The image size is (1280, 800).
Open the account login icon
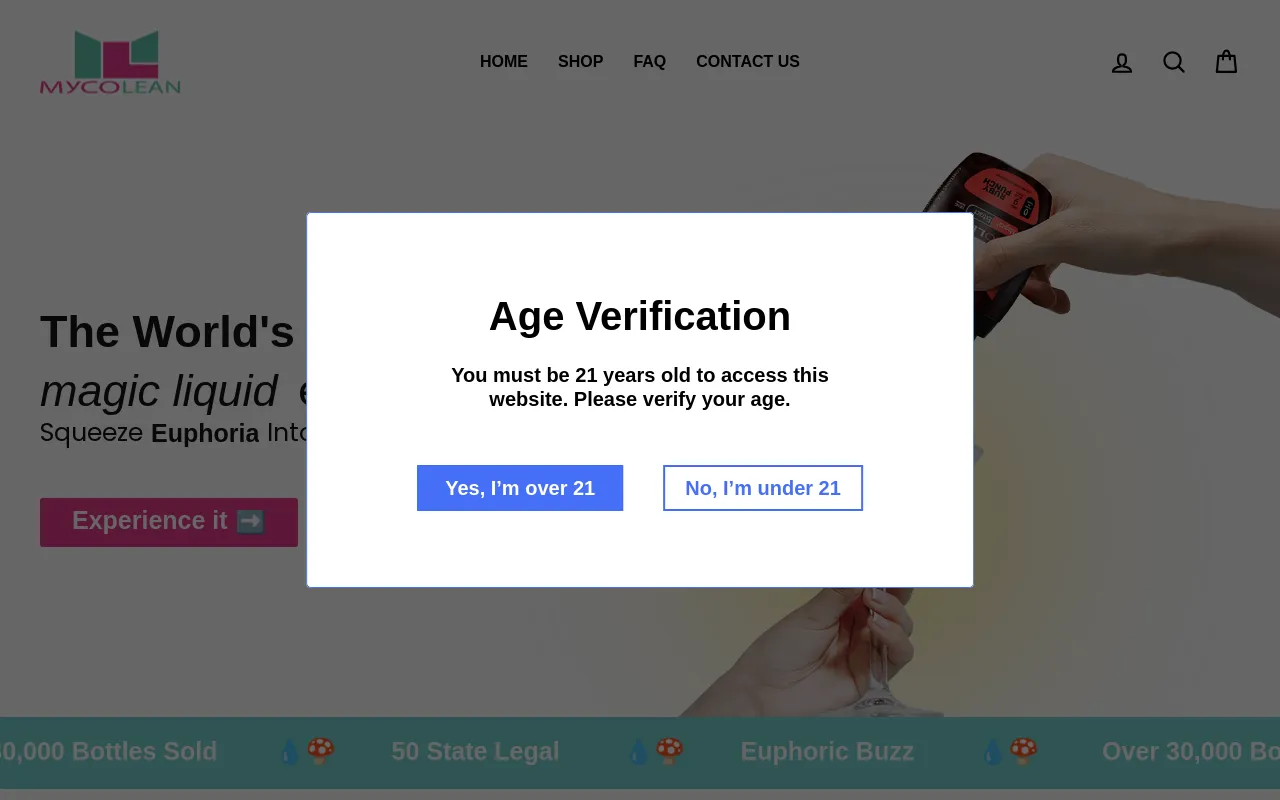point(1122,62)
